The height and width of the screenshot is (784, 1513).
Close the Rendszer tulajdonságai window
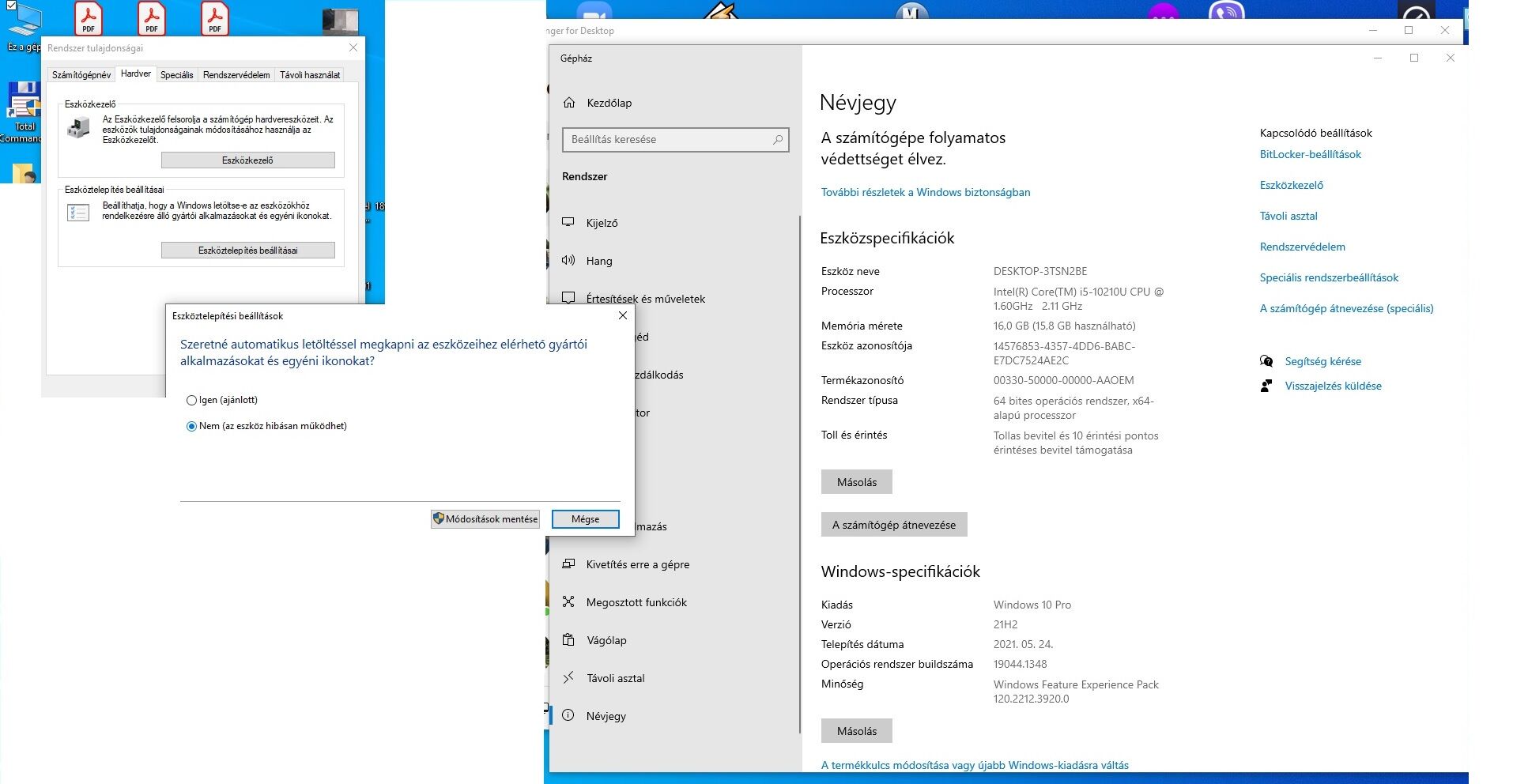353,47
